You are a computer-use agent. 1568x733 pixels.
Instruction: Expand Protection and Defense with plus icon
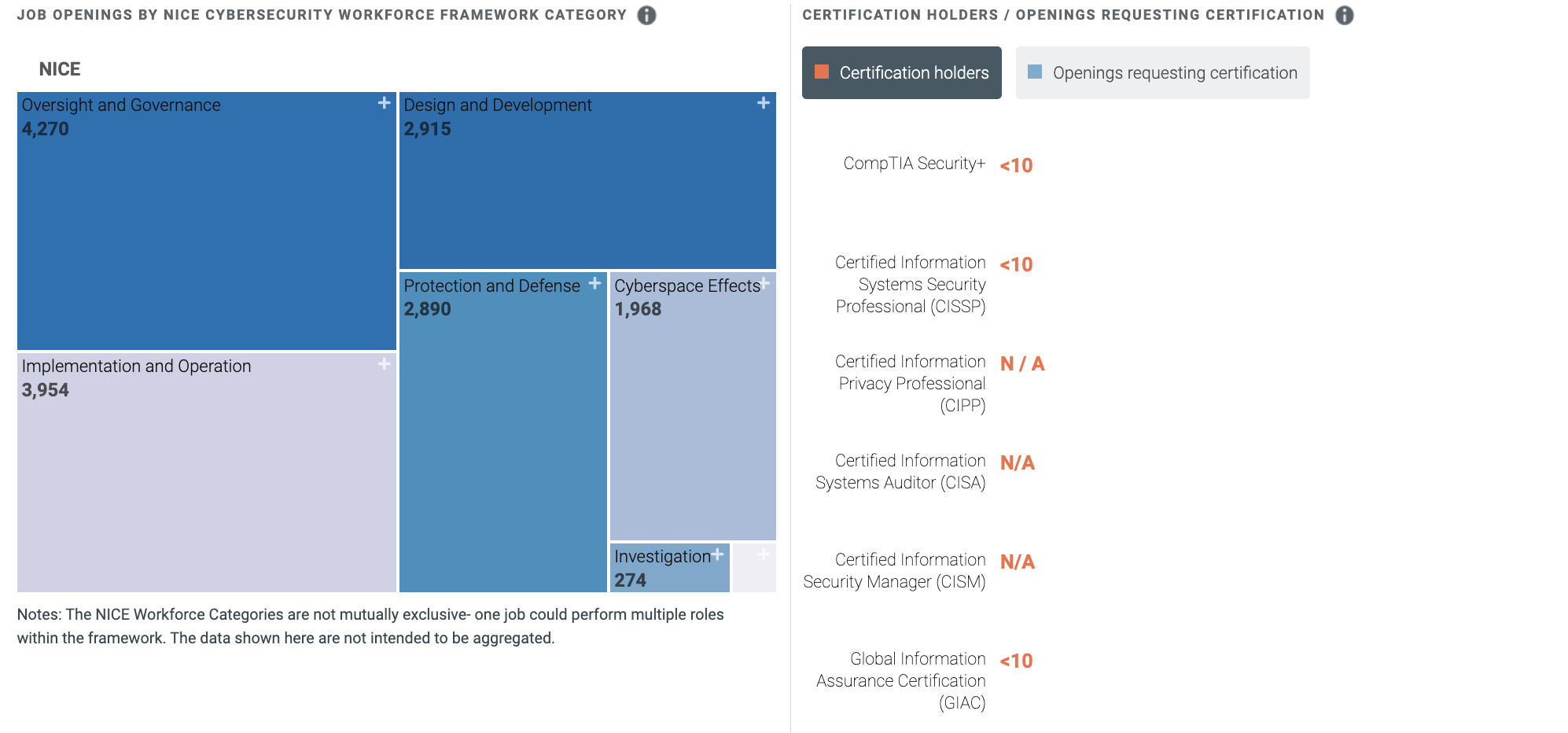(594, 283)
